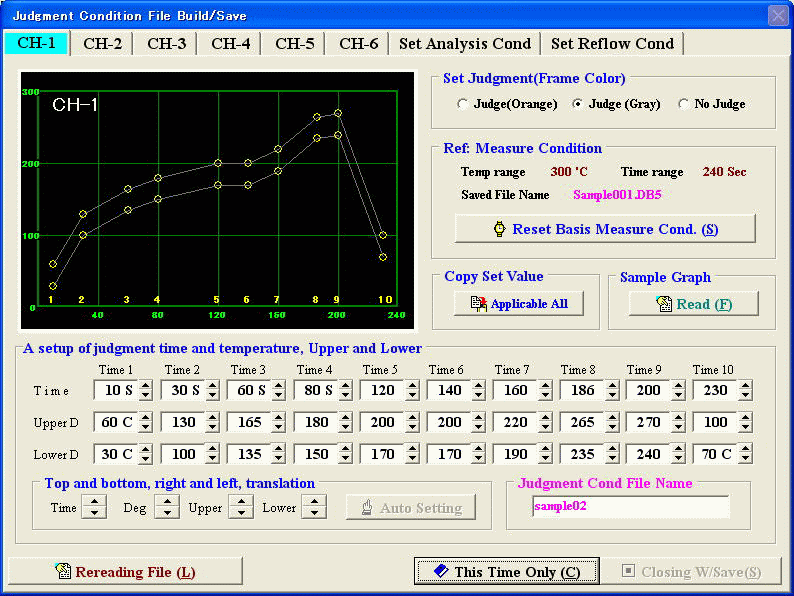Go to the CH-6 tab

point(359,44)
